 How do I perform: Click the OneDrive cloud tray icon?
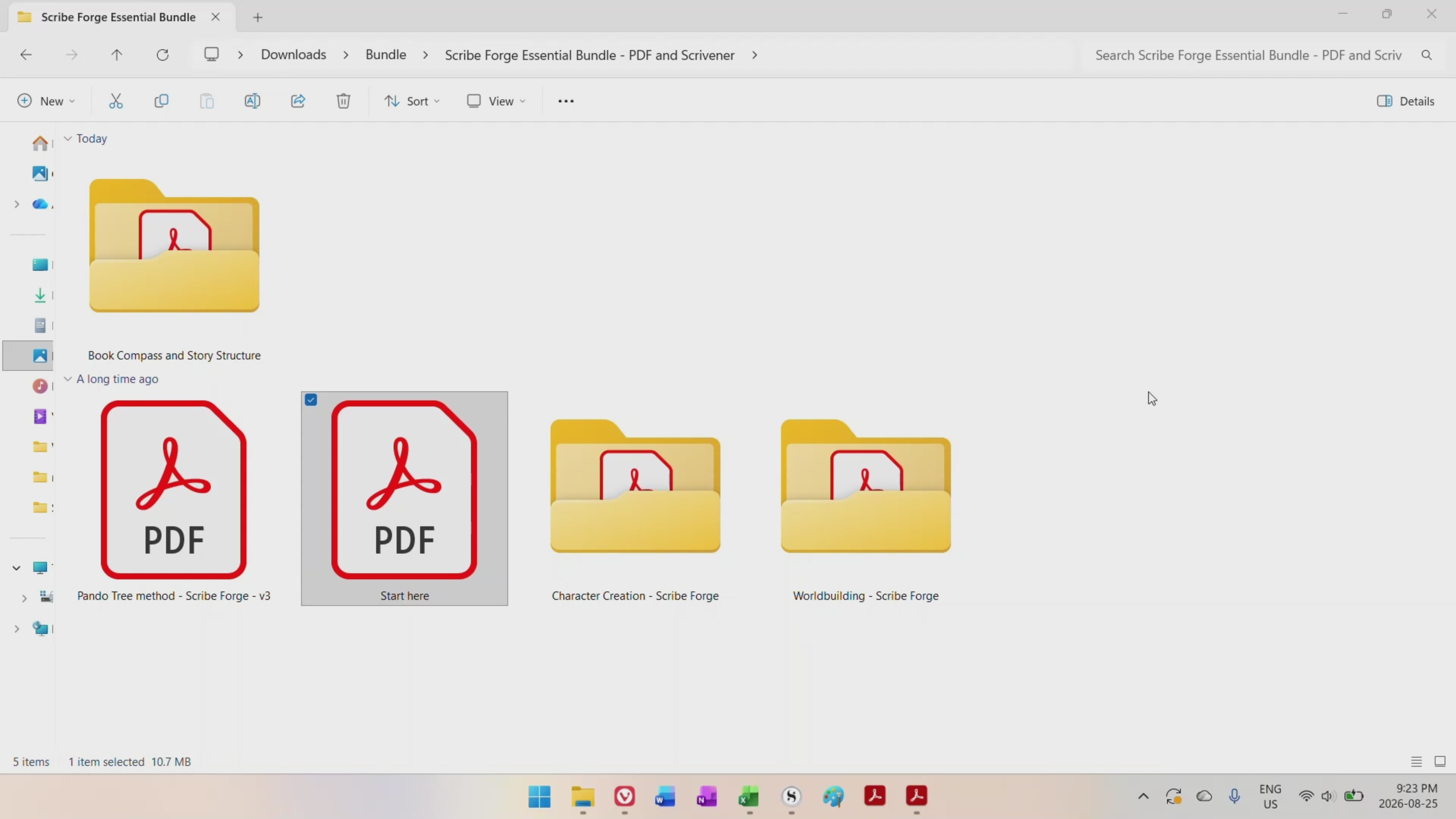[1205, 796]
